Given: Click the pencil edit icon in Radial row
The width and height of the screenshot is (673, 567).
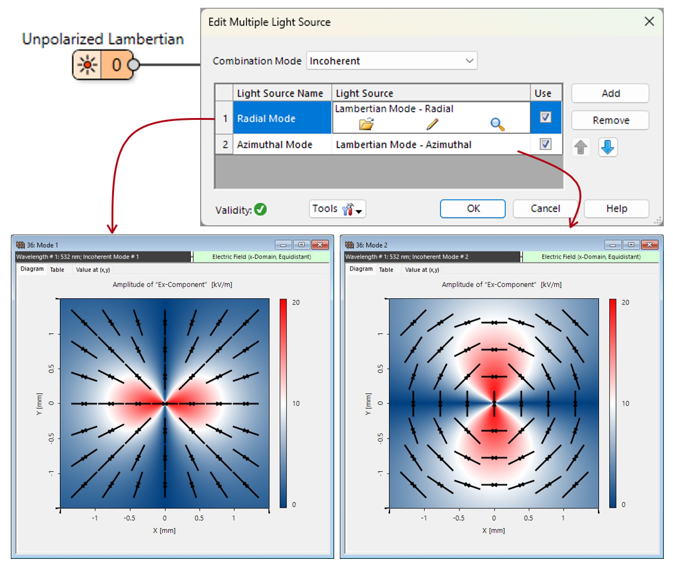Looking at the screenshot, I should pos(432,125).
